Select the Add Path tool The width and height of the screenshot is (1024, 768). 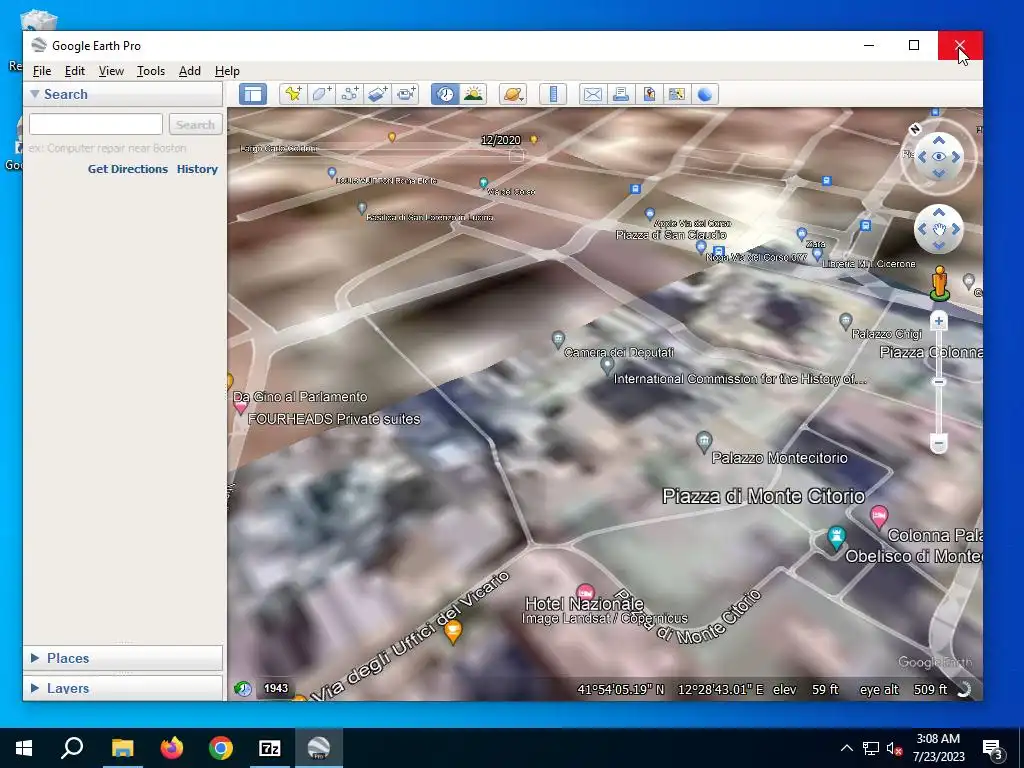(349, 94)
